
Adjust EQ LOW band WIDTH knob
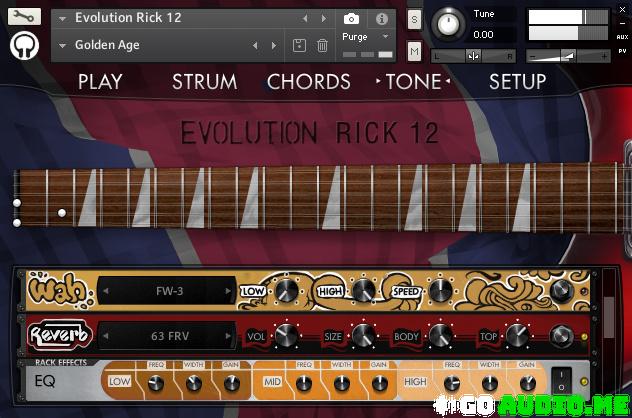(193, 383)
